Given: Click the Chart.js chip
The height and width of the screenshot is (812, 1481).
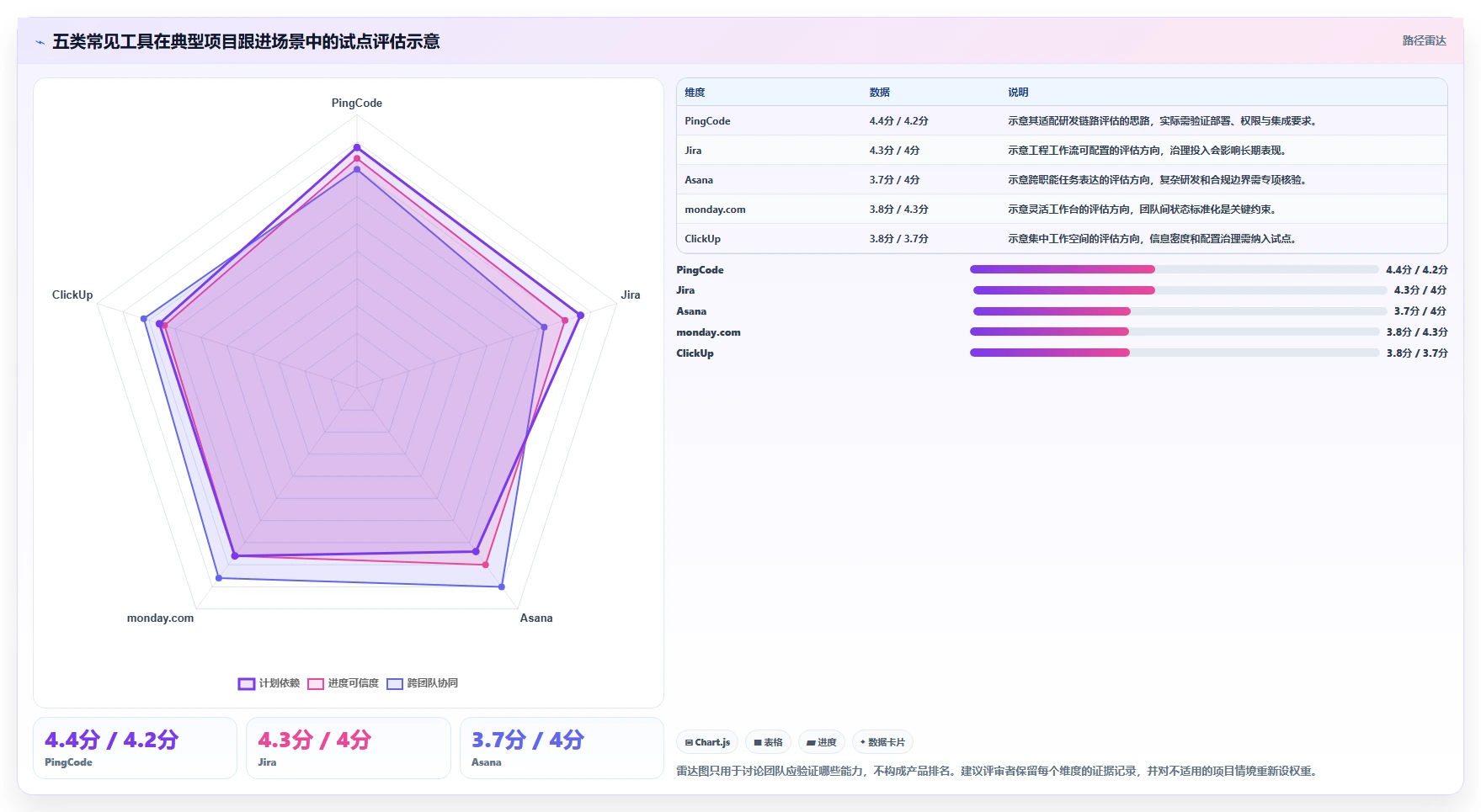Looking at the screenshot, I should click(x=707, y=742).
